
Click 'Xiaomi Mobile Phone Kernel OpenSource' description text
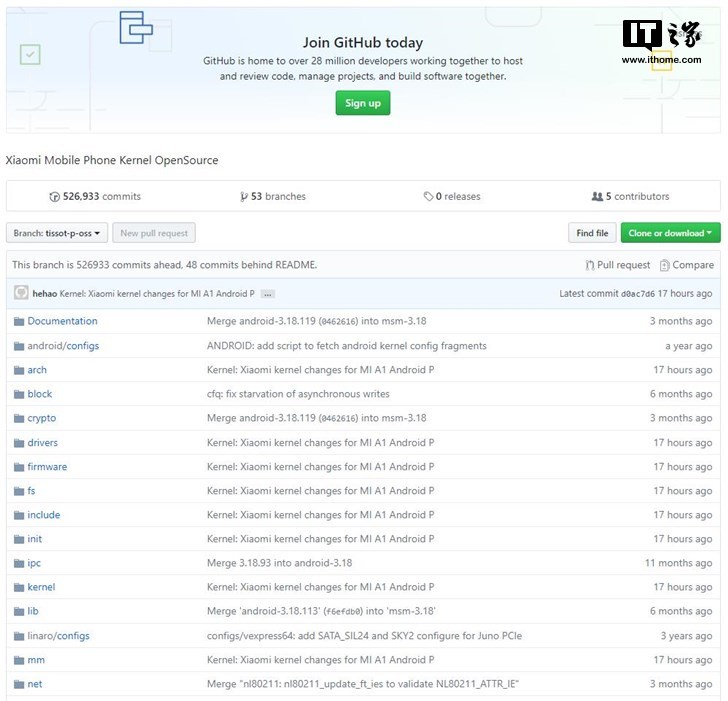pyautogui.click(x=112, y=160)
